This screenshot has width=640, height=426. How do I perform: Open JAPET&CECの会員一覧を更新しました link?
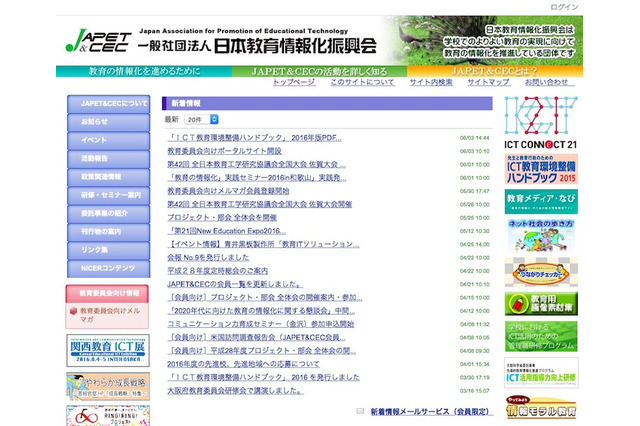(235, 284)
